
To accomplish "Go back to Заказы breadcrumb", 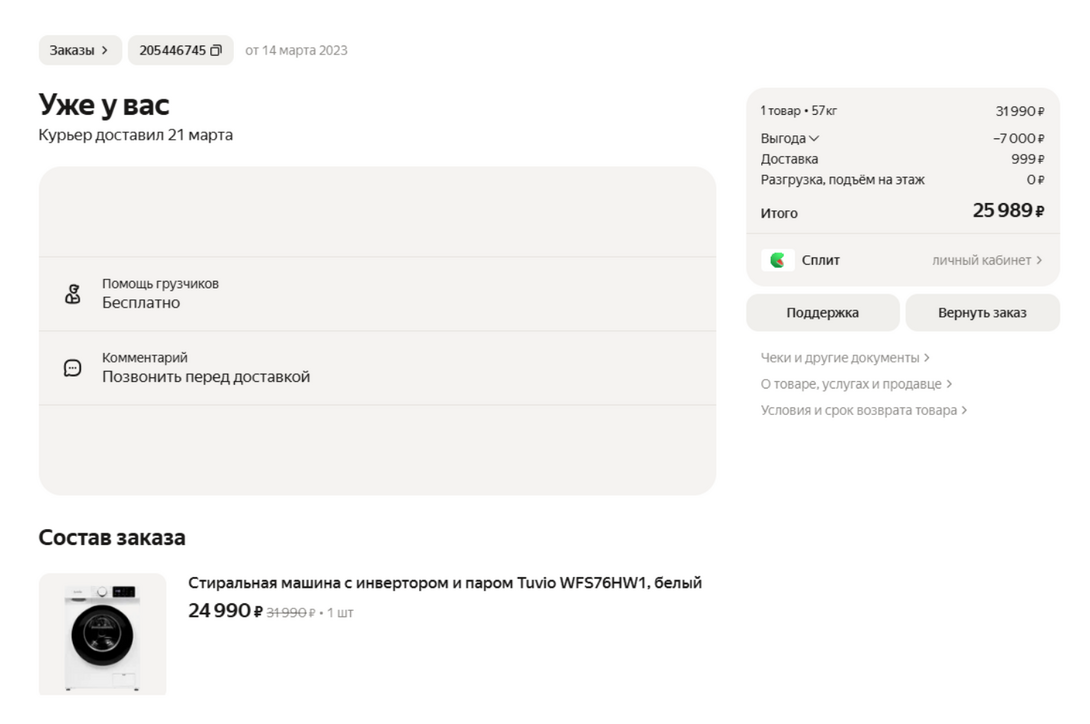I will [x=79, y=51].
